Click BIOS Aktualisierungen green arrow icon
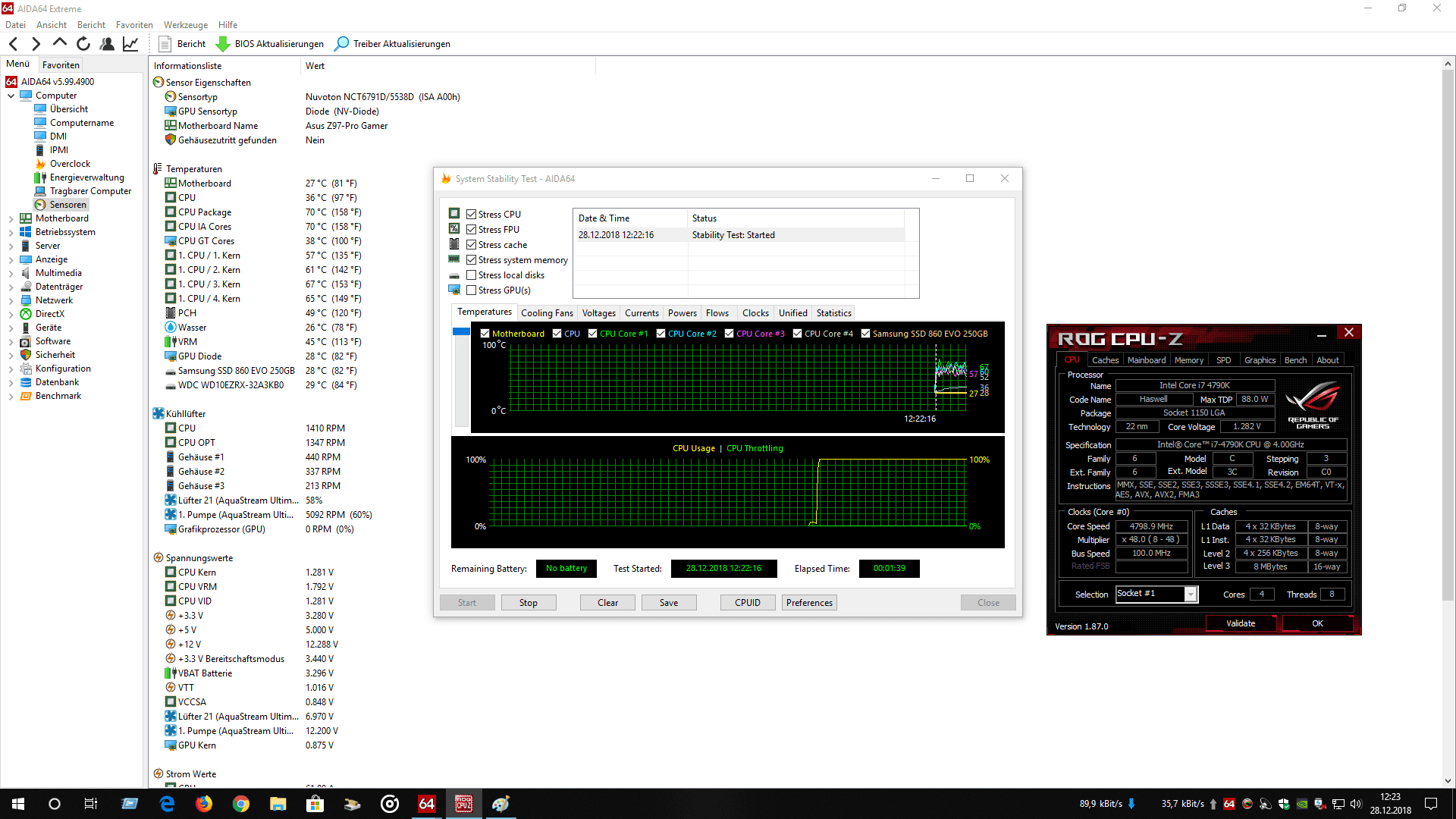 [223, 44]
